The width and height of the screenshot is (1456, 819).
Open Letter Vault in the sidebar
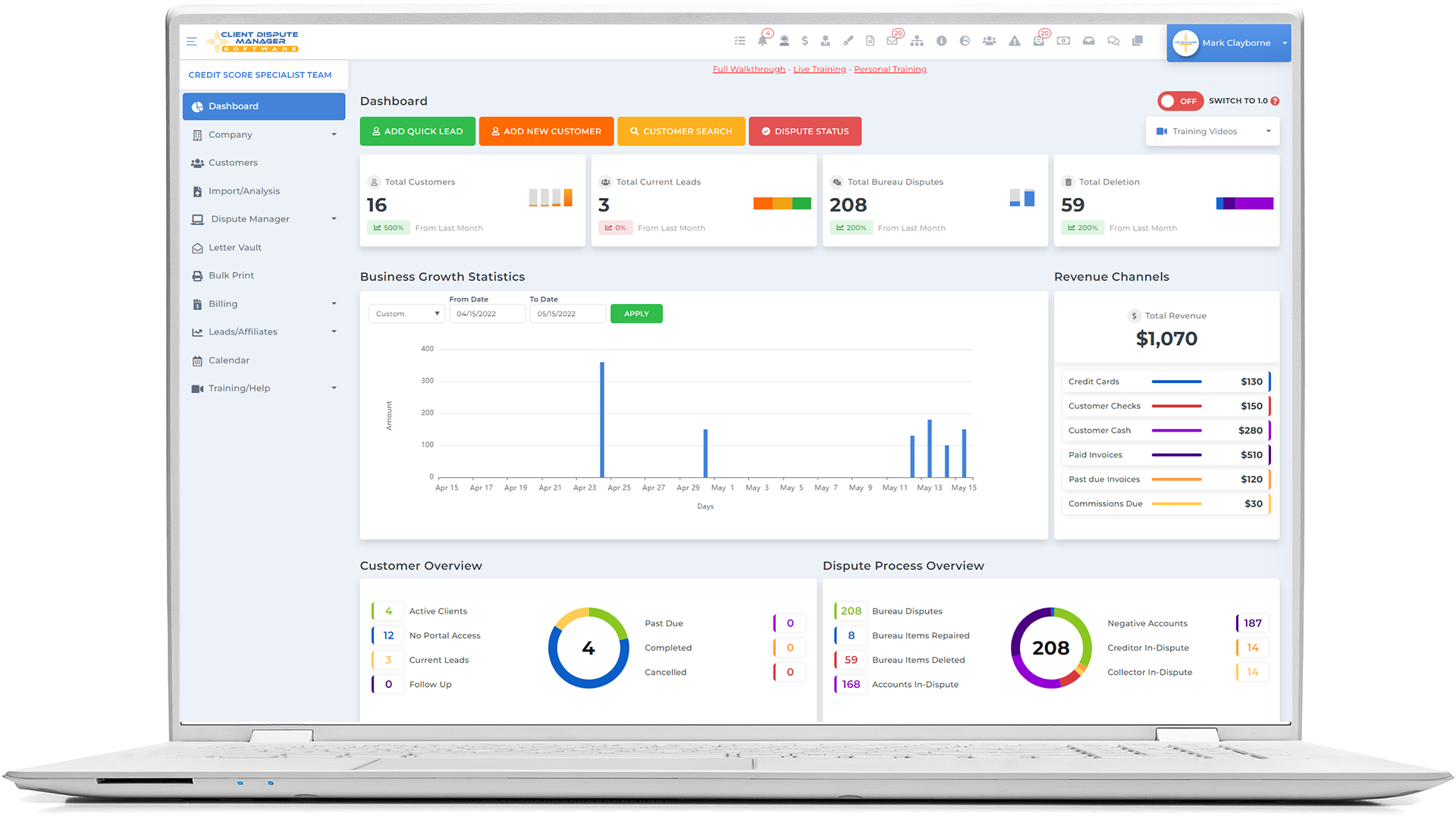click(x=235, y=247)
